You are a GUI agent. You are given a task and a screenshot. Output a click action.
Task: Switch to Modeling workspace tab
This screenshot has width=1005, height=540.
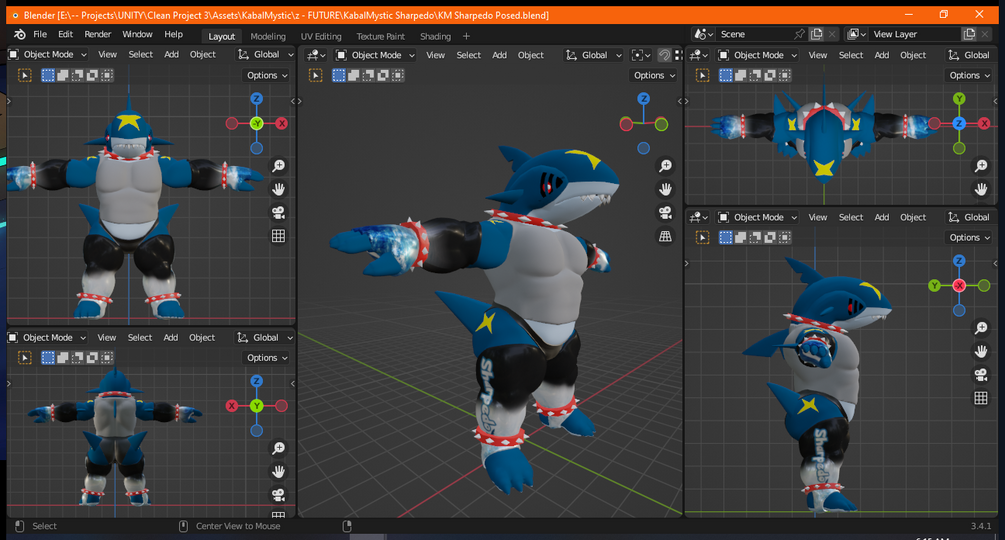click(268, 37)
